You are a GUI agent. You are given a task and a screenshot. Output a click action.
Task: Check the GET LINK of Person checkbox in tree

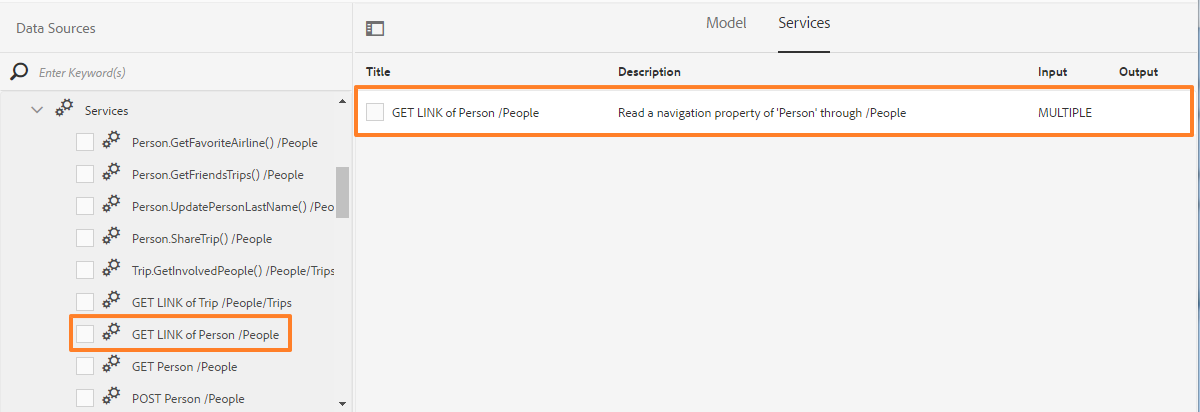[85, 334]
